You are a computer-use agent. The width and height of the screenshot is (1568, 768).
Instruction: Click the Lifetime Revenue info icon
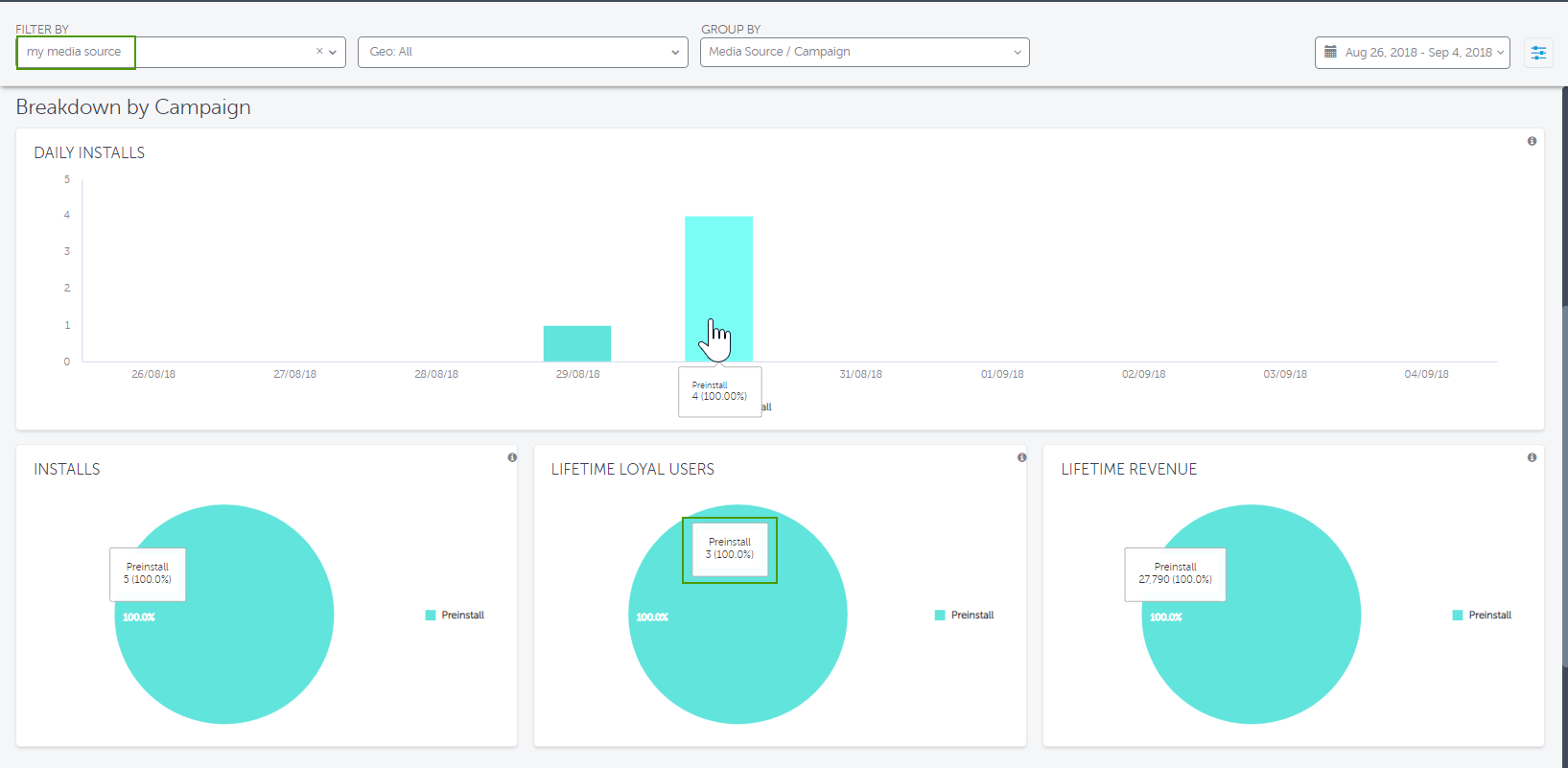1532,457
